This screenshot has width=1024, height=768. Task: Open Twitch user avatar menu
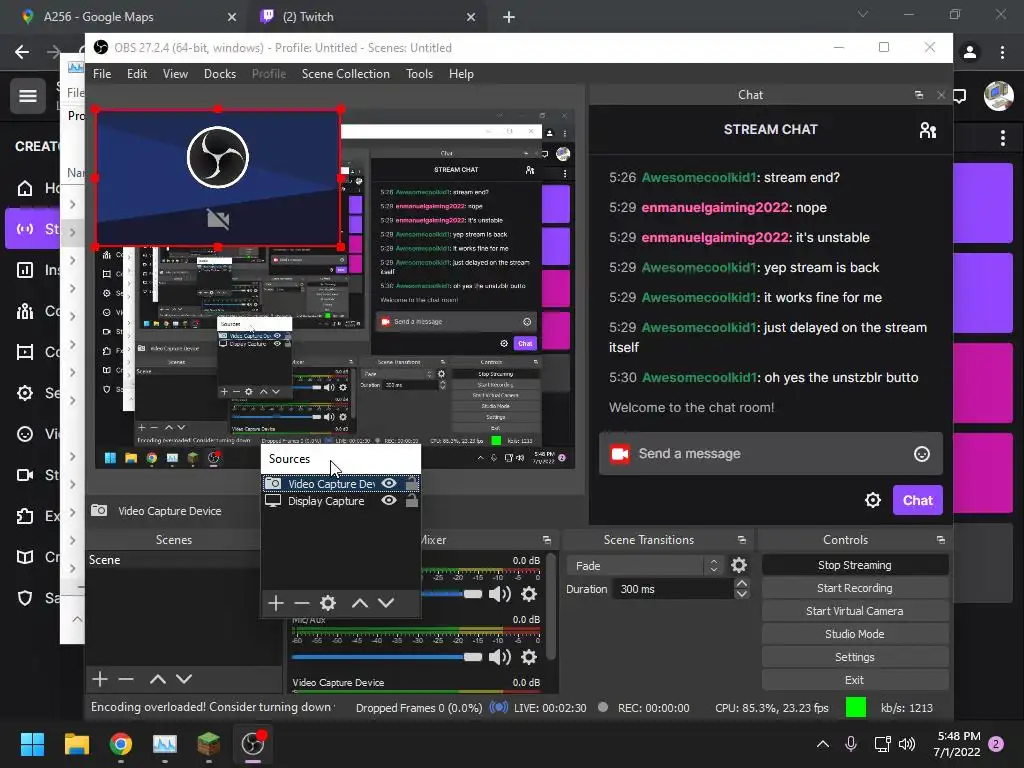(999, 96)
